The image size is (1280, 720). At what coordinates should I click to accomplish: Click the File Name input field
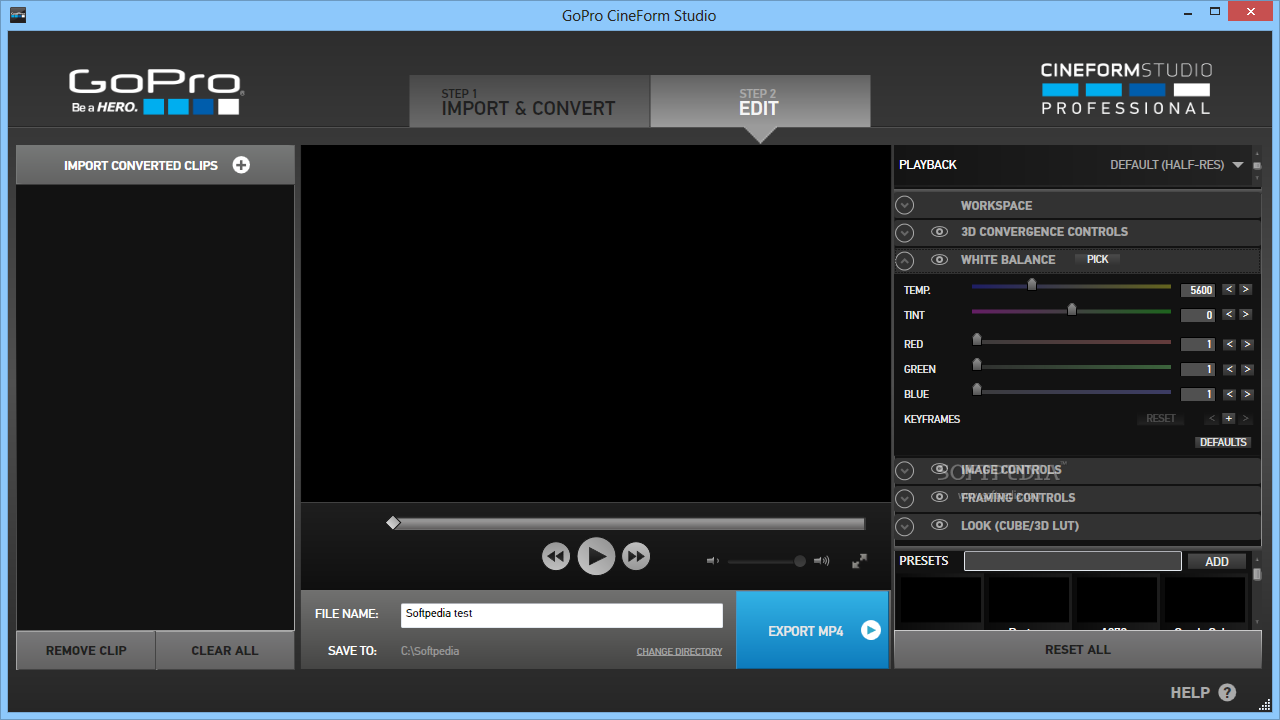click(x=562, y=615)
